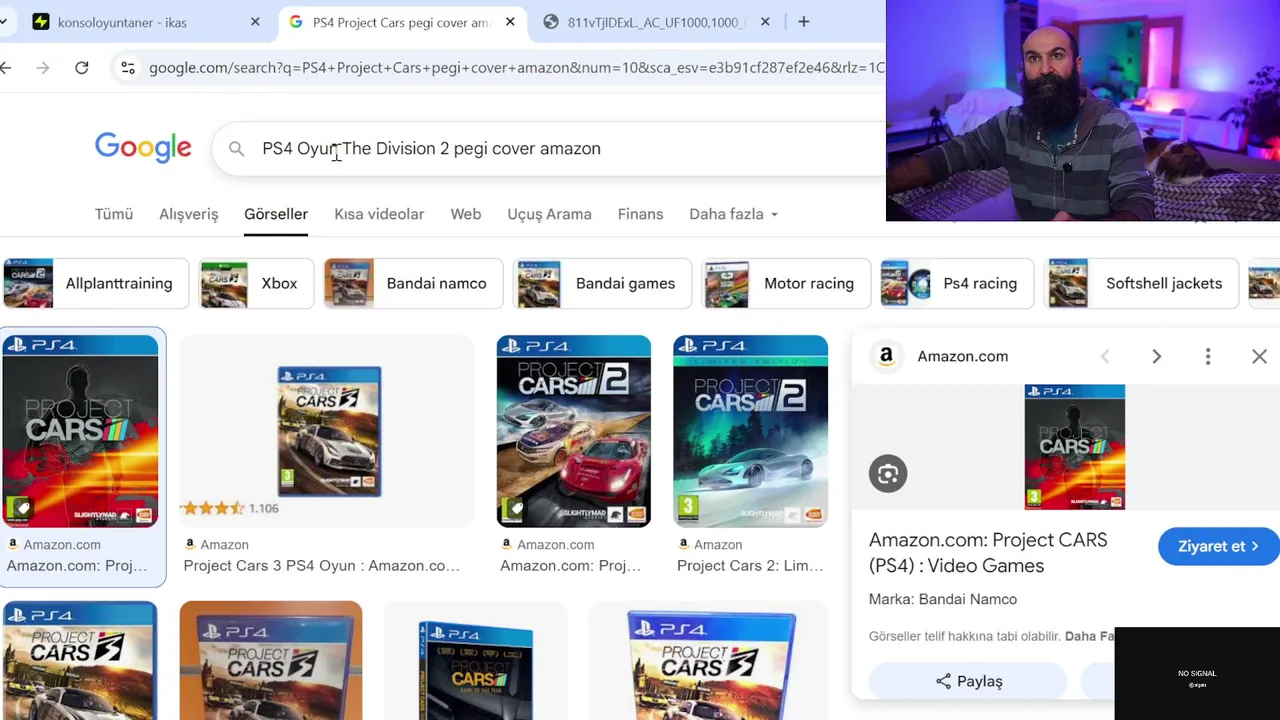
Task: Click the Amazon.com header in preview panel
Action: pos(963,356)
